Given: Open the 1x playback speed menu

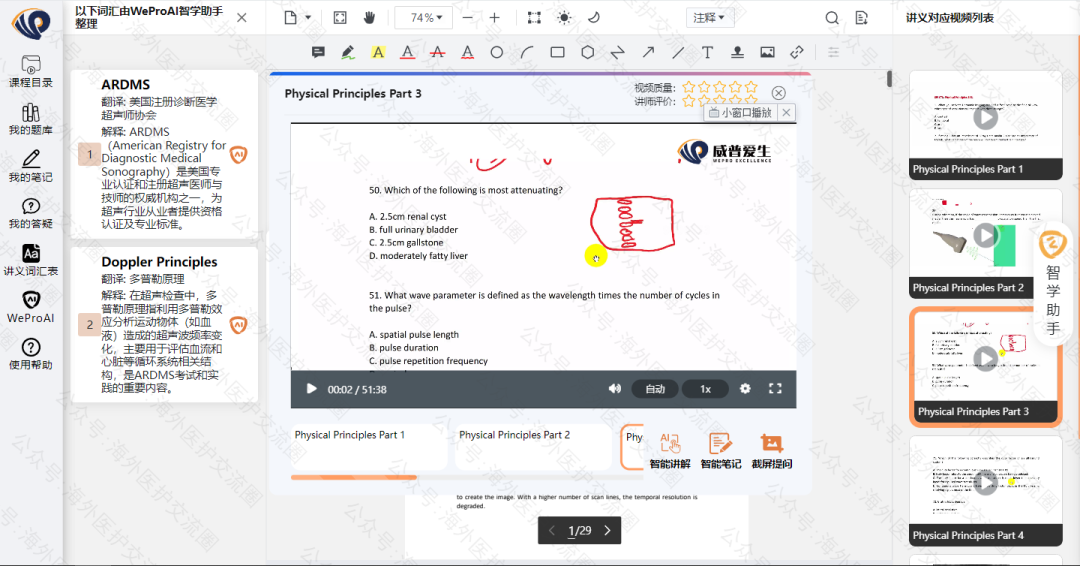Looking at the screenshot, I should [x=705, y=389].
